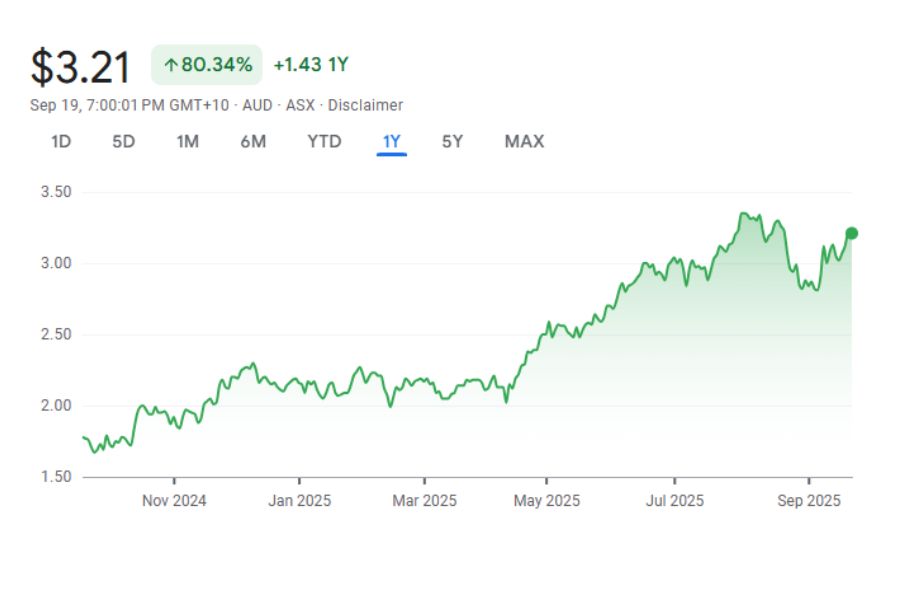900x600 pixels.
Task: Click the $3.21 current price
Action: (x=81, y=67)
